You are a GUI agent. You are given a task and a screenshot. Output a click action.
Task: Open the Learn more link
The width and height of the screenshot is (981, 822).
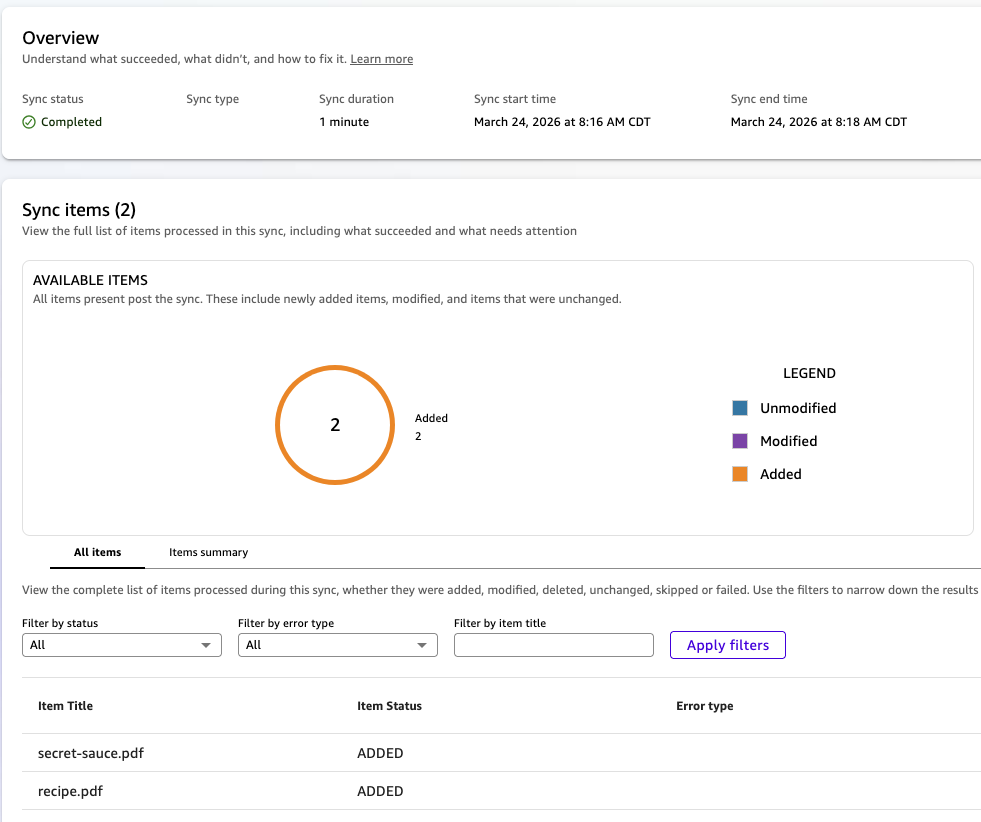coord(382,59)
